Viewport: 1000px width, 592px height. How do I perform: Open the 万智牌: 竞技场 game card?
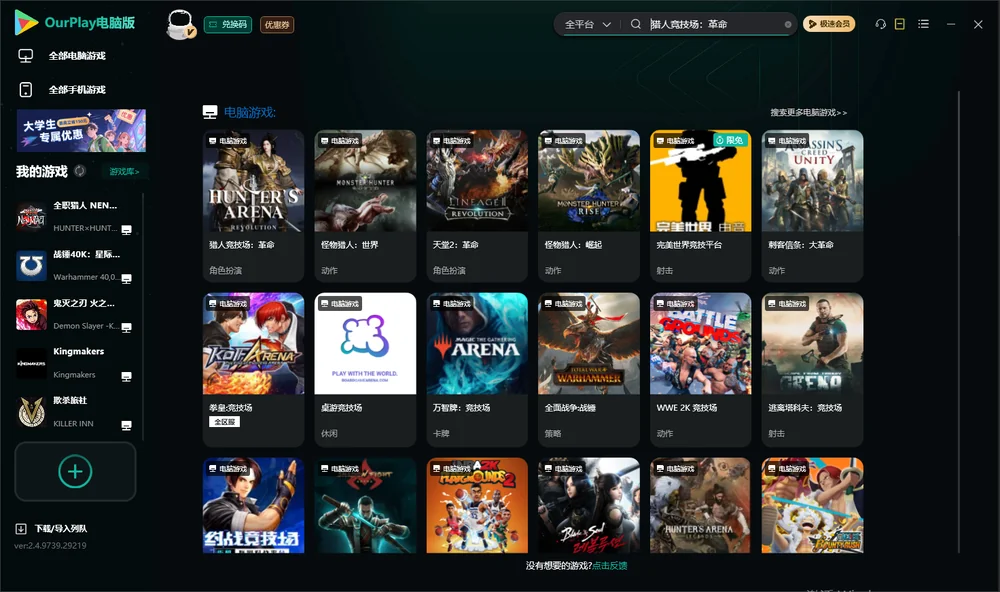pyautogui.click(x=477, y=369)
